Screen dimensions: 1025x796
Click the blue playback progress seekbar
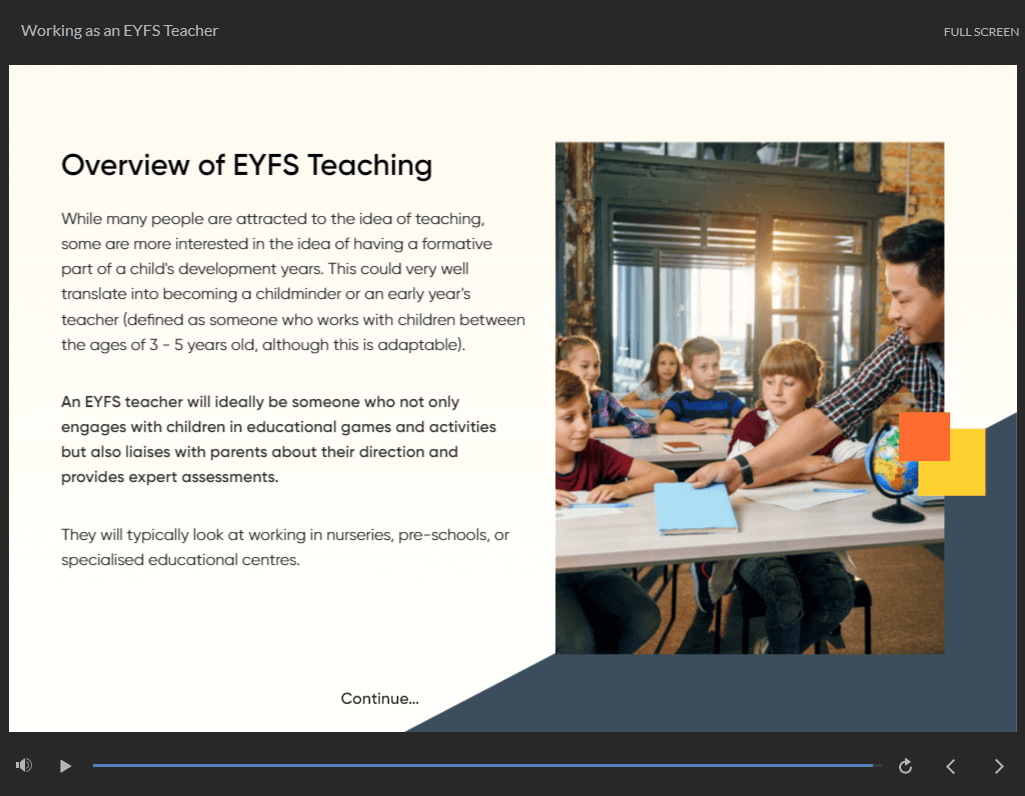tap(487, 765)
